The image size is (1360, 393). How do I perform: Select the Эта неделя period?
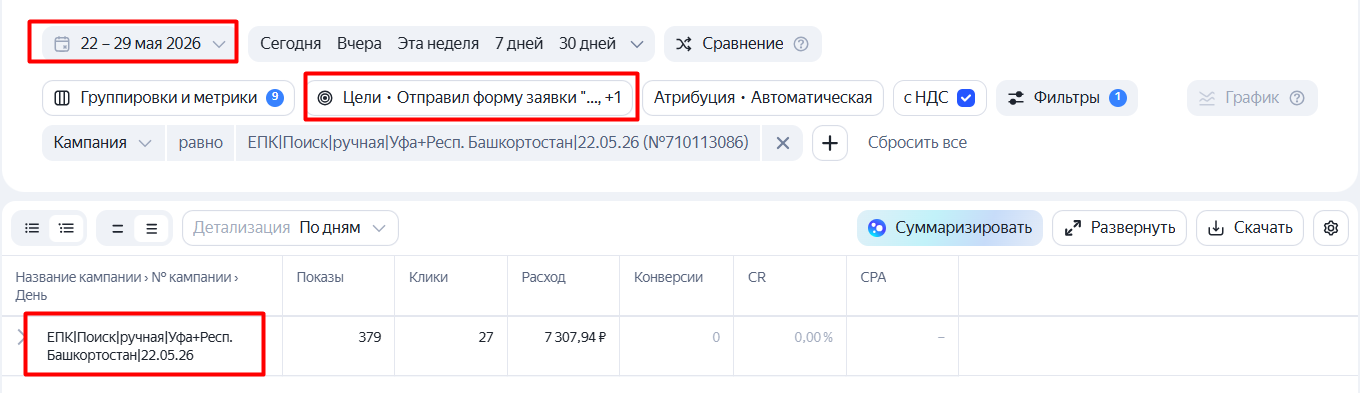point(438,43)
